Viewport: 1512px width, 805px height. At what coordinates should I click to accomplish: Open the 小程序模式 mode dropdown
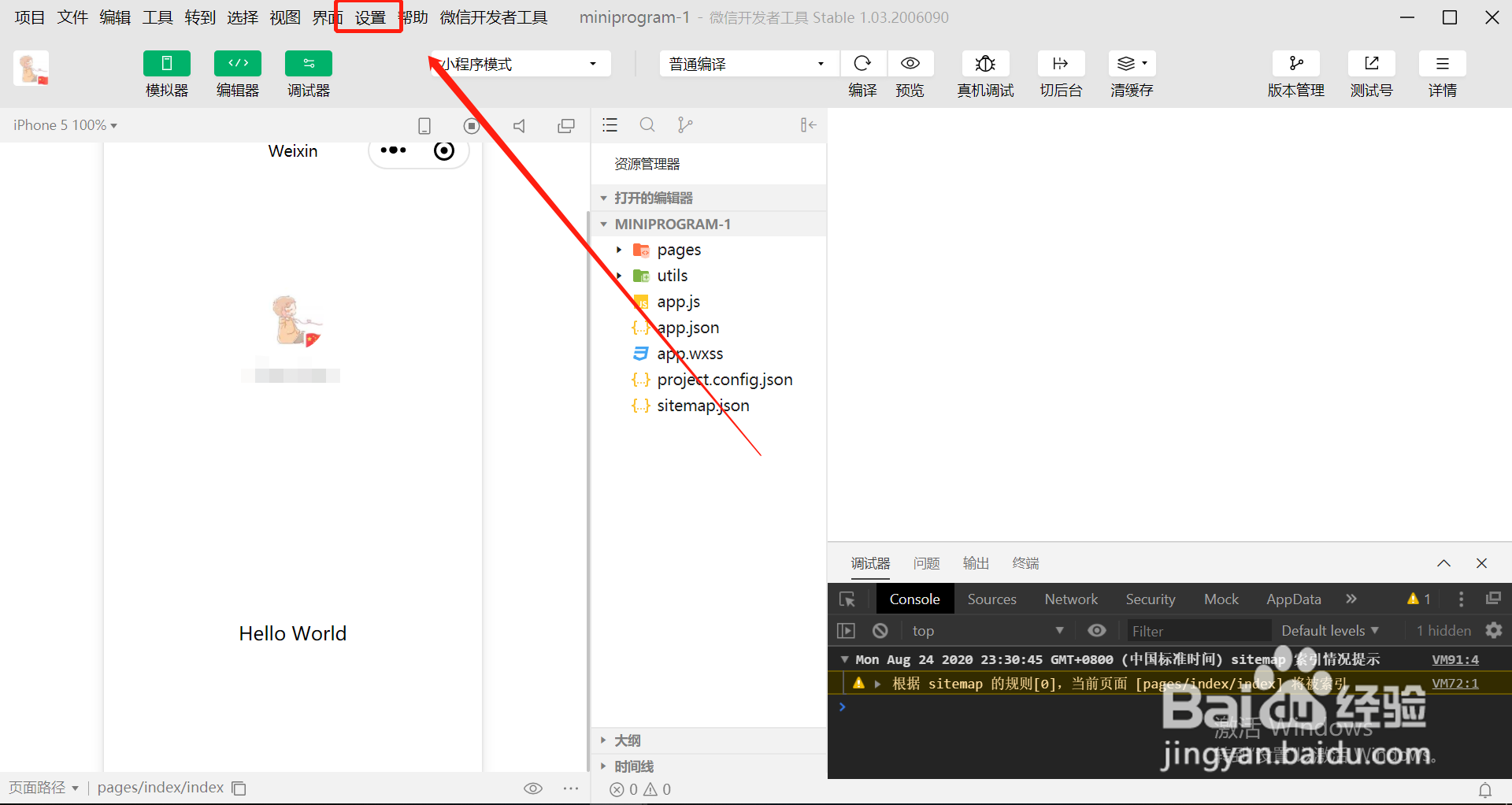(521, 64)
